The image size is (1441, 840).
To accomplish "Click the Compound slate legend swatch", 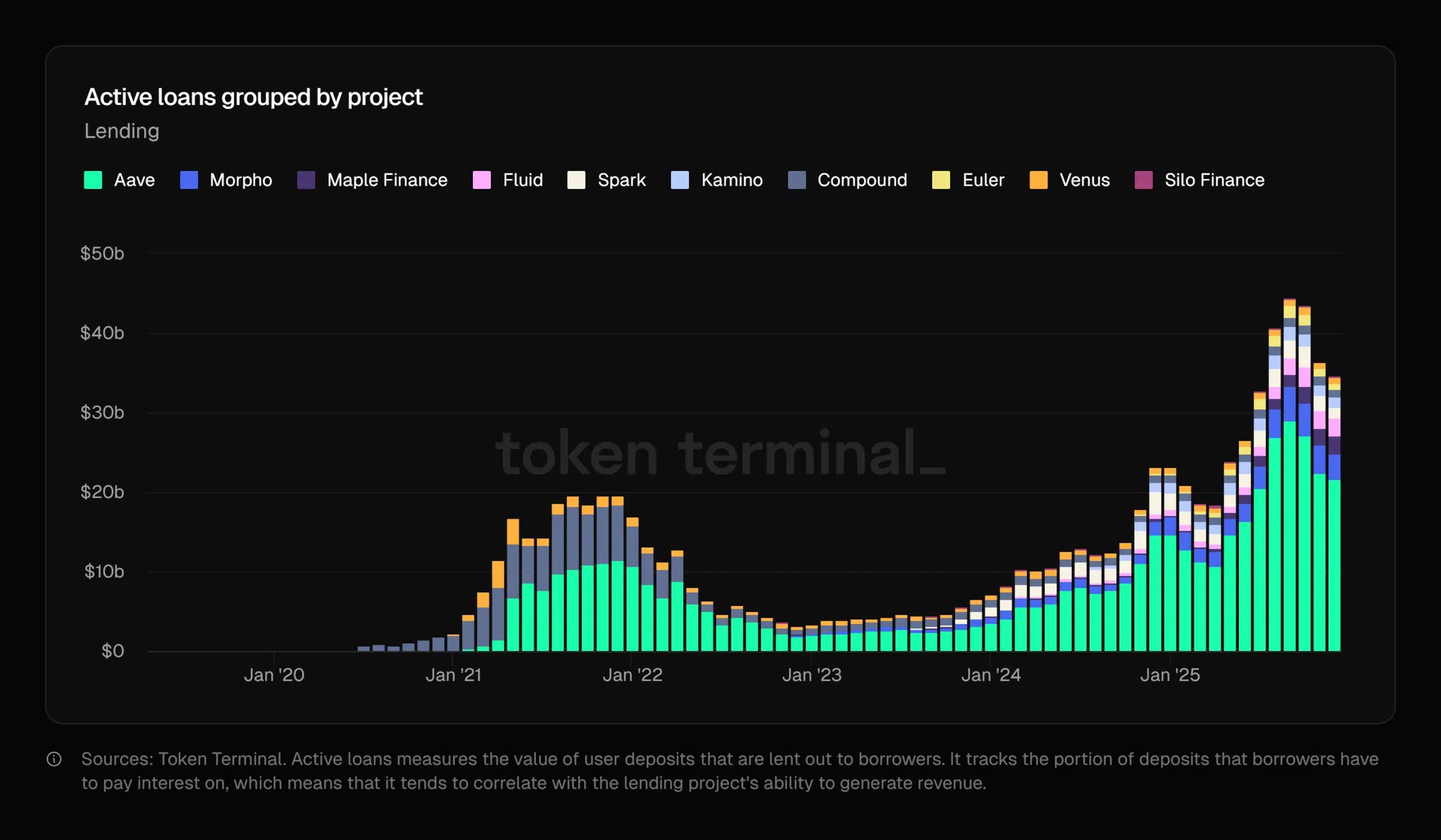I will tap(796, 180).
